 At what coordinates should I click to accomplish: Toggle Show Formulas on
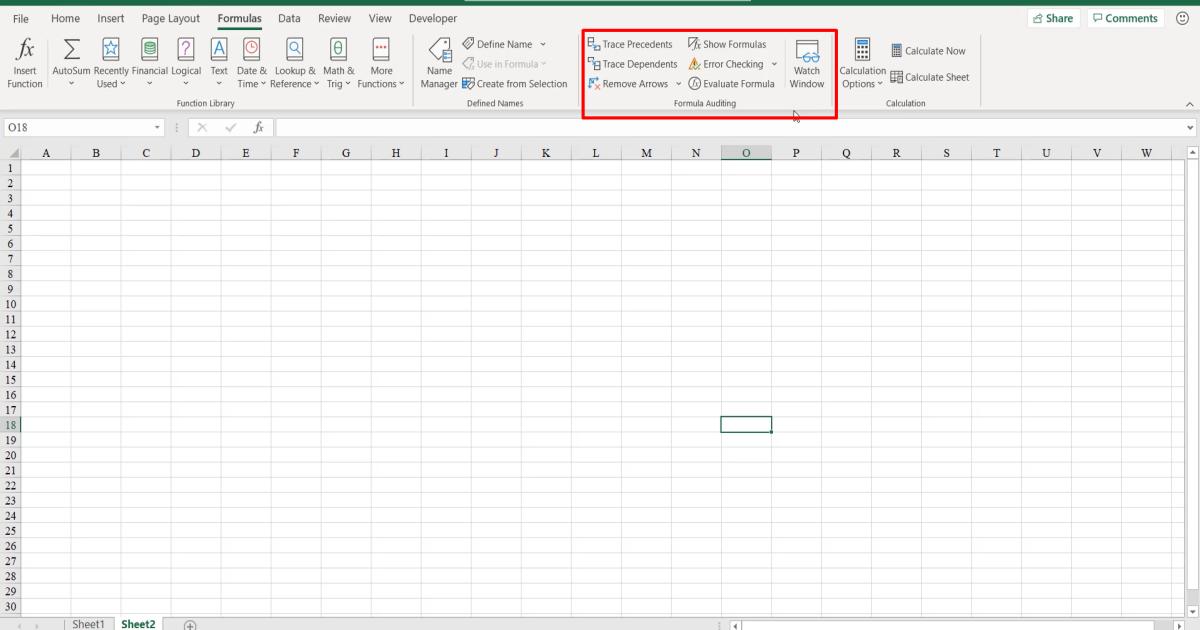click(x=729, y=44)
